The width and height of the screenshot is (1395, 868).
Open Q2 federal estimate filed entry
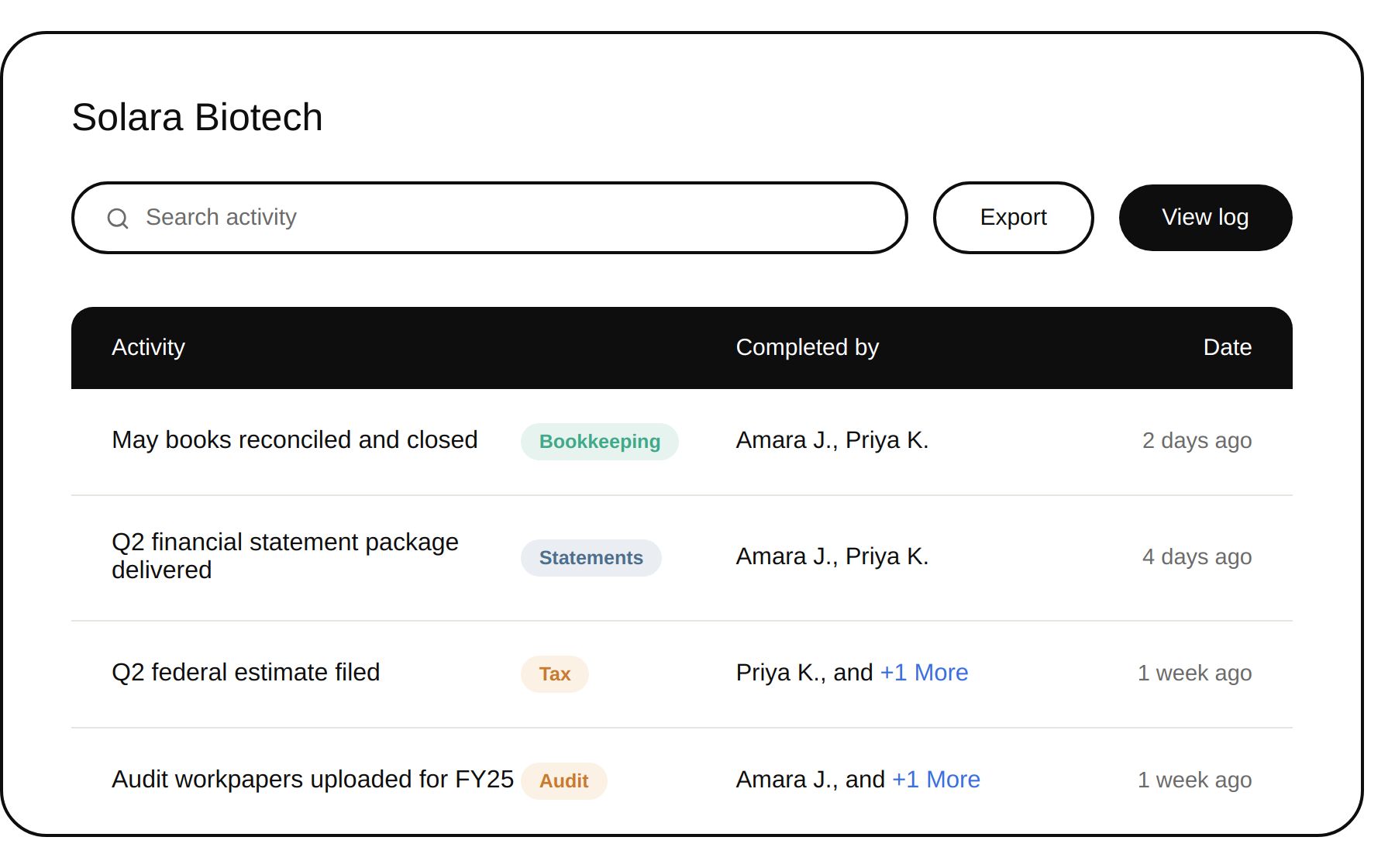click(x=246, y=673)
